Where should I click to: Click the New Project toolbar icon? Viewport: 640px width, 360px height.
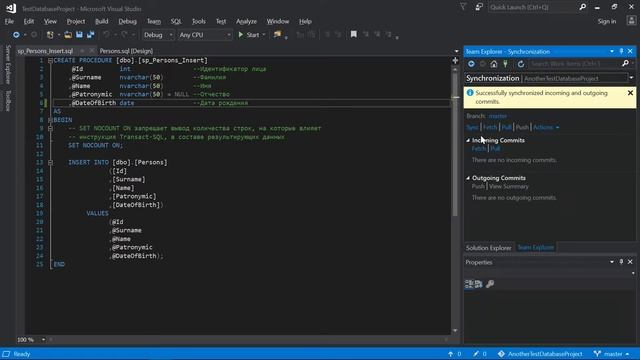point(50,35)
